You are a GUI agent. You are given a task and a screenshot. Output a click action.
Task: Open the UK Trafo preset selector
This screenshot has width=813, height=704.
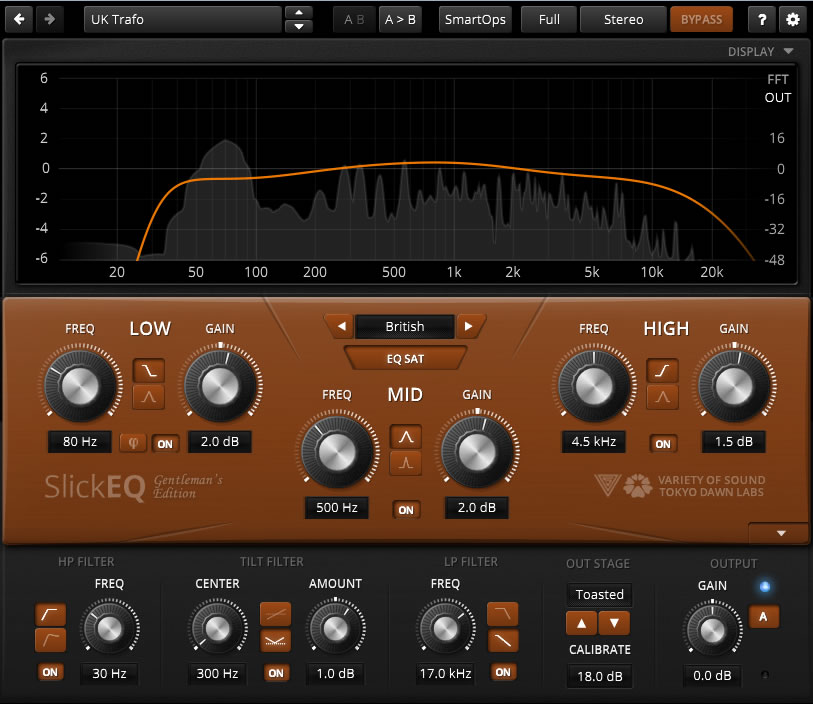click(183, 20)
